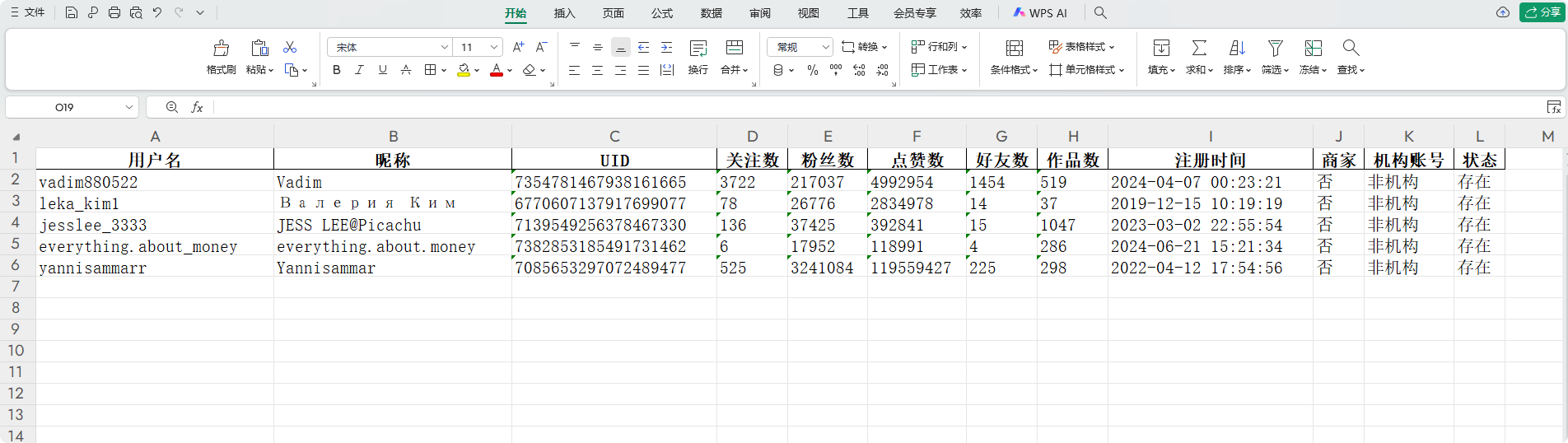
Task: Click the Print icon in quick toolbar
Action: click(114, 12)
